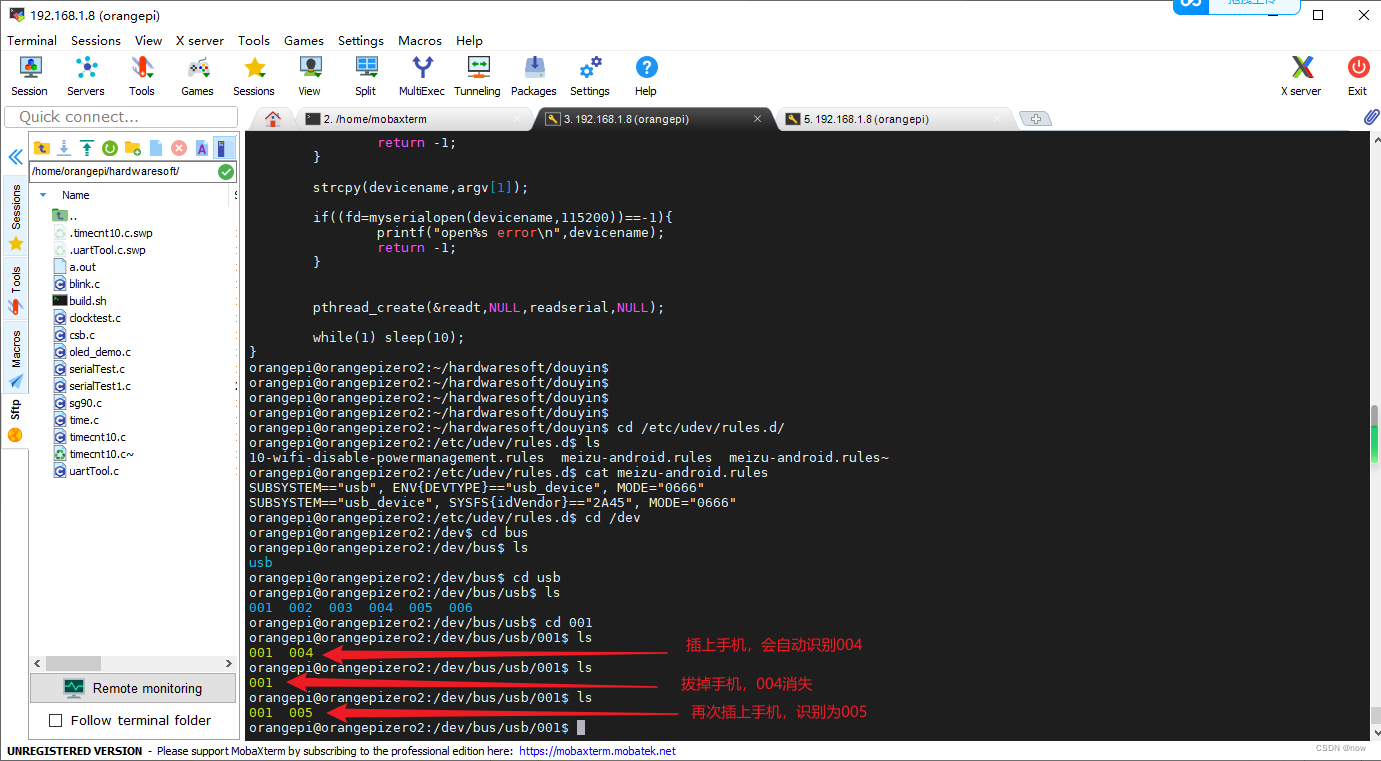Collapse the left sidebar panel
1381x761 pixels.
[15, 156]
